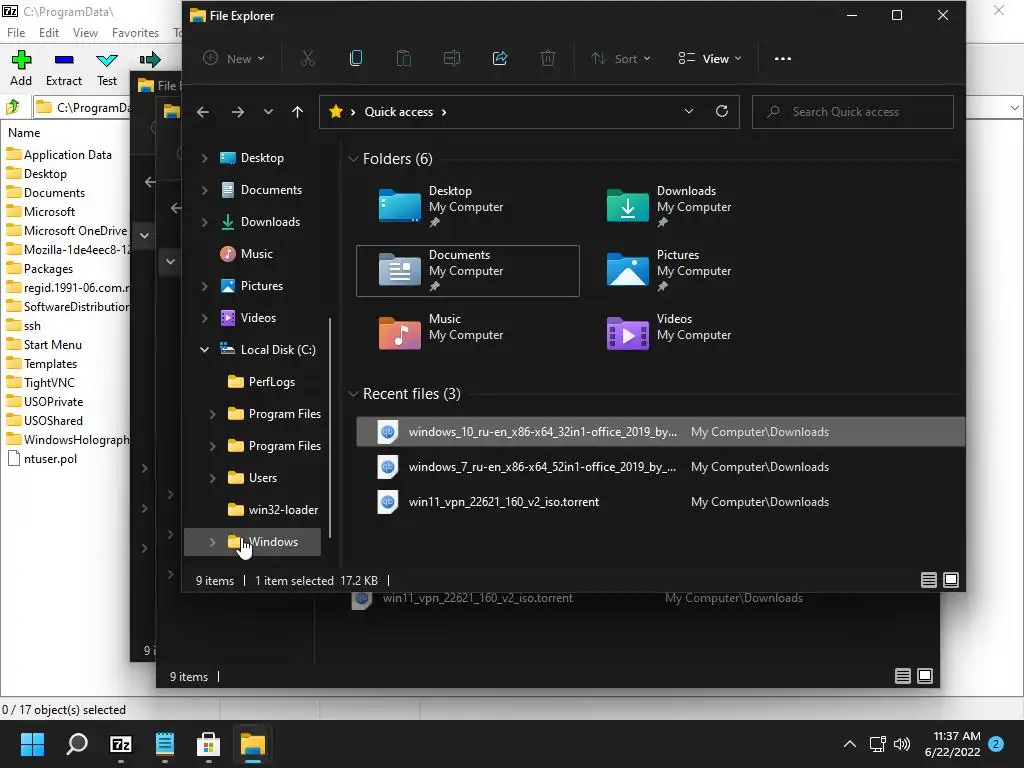
Task: Click the Cut scissors icon in toolbar
Action: (308, 59)
